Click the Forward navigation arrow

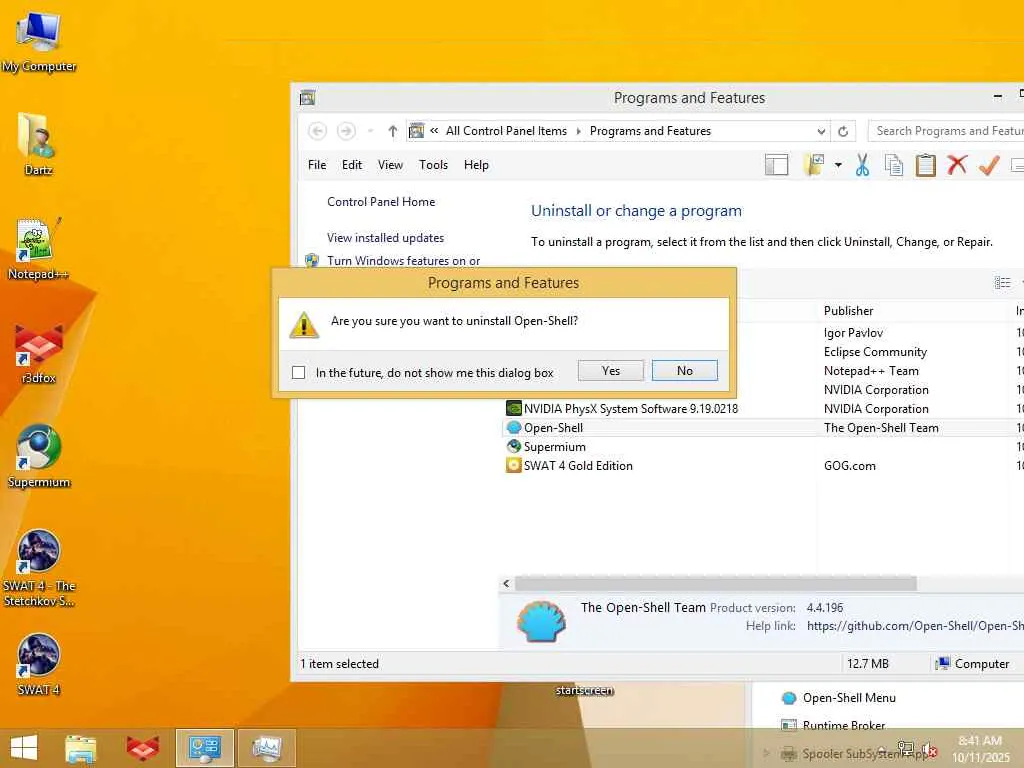point(346,131)
